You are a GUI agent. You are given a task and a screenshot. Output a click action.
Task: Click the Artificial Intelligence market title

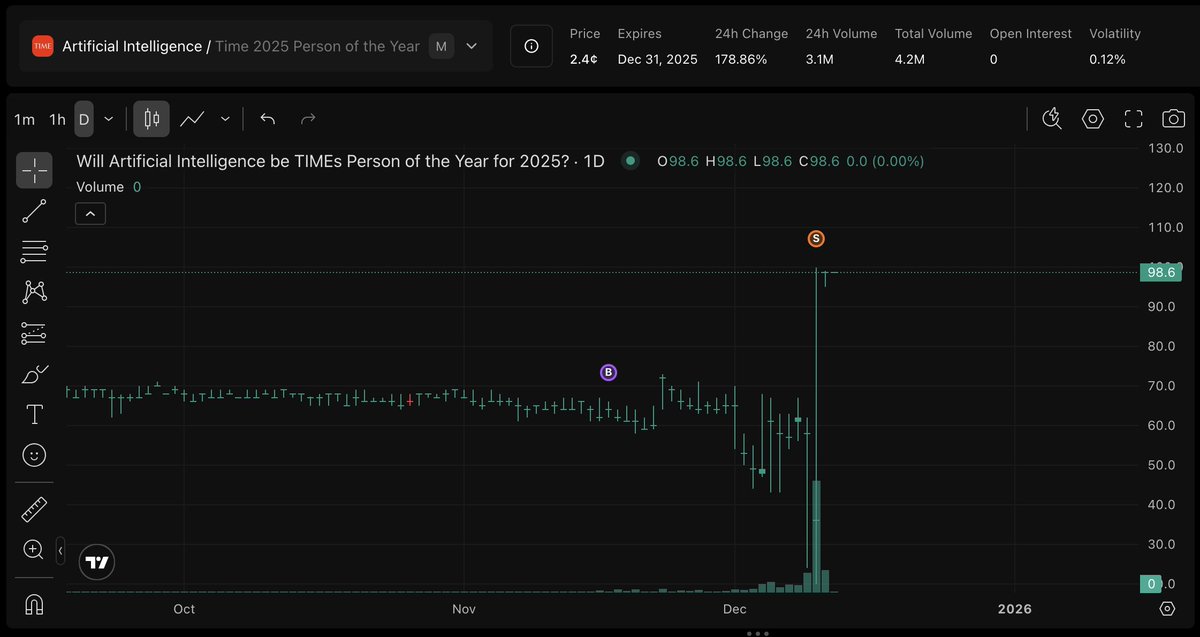tap(132, 46)
